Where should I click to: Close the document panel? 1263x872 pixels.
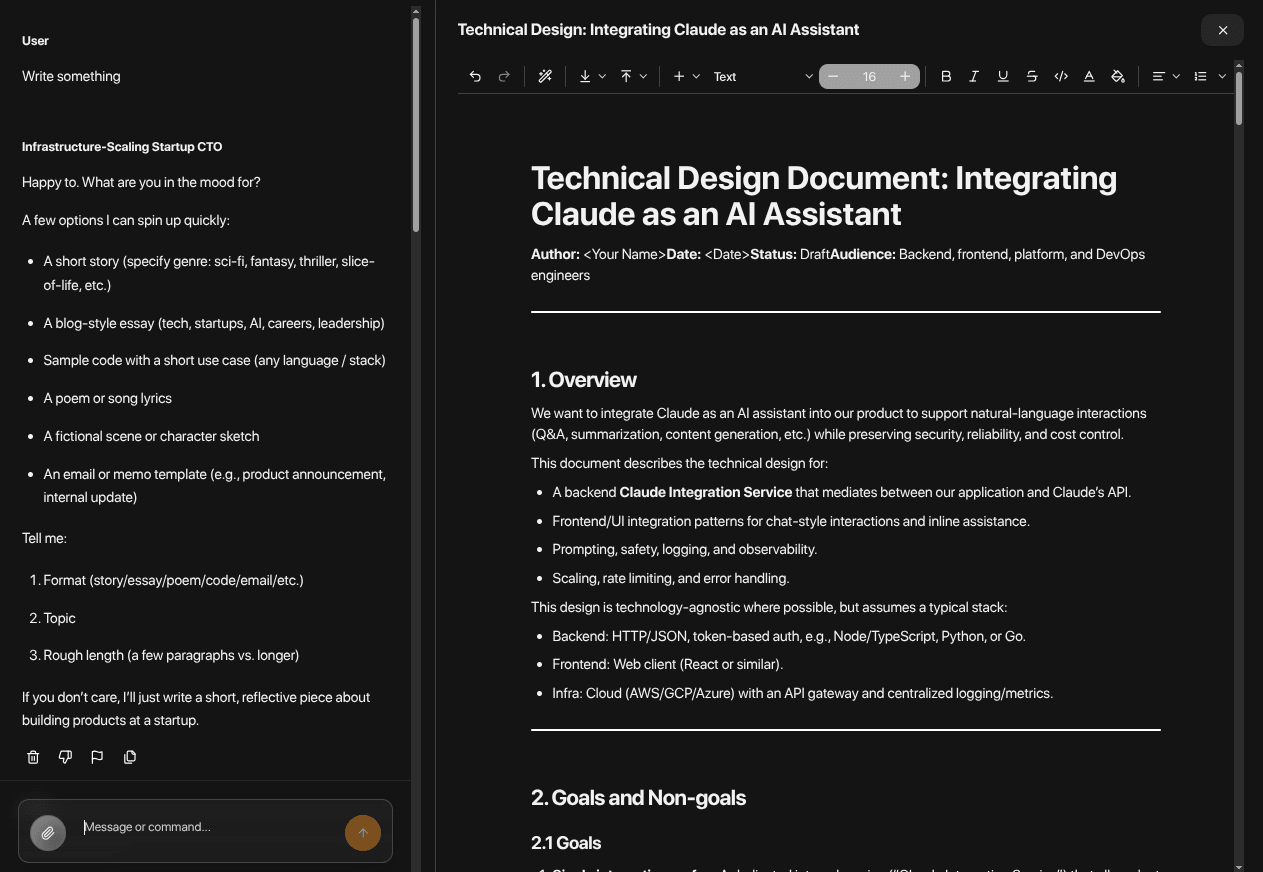pyautogui.click(x=1222, y=30)
